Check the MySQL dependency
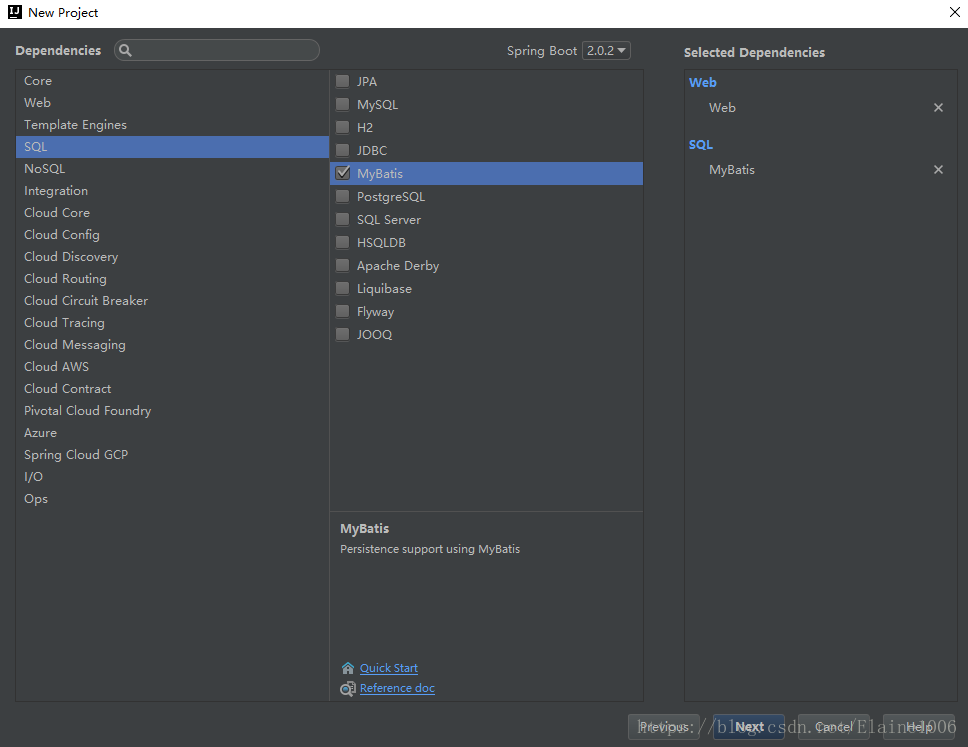This screenshot has width=968, height=747. click(343, 104)
